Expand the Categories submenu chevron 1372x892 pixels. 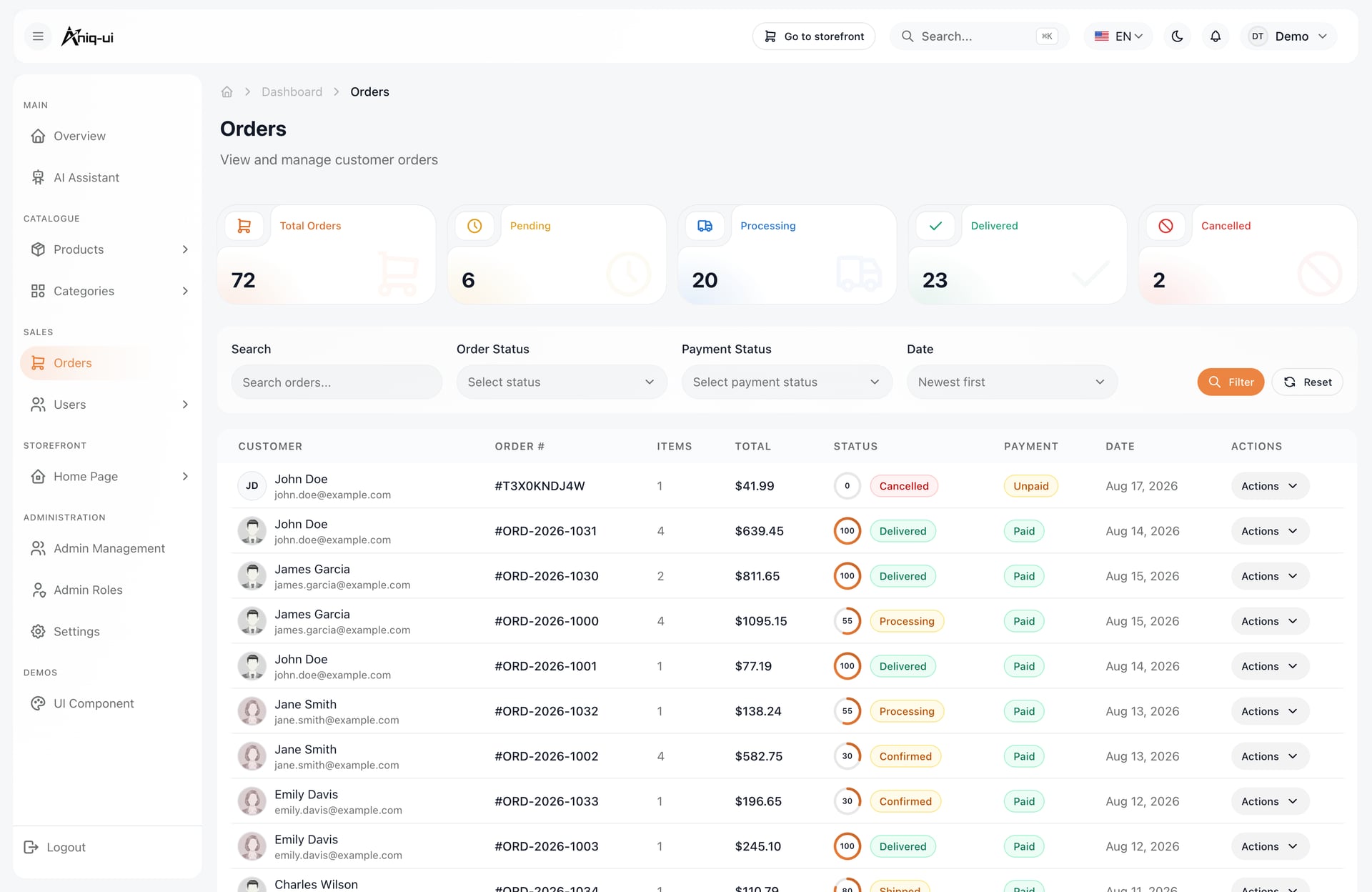185,291
